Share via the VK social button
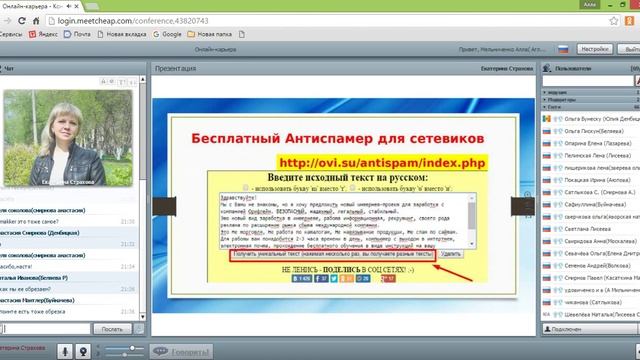This screenshot has width=640, height=360. pos(302,278)
